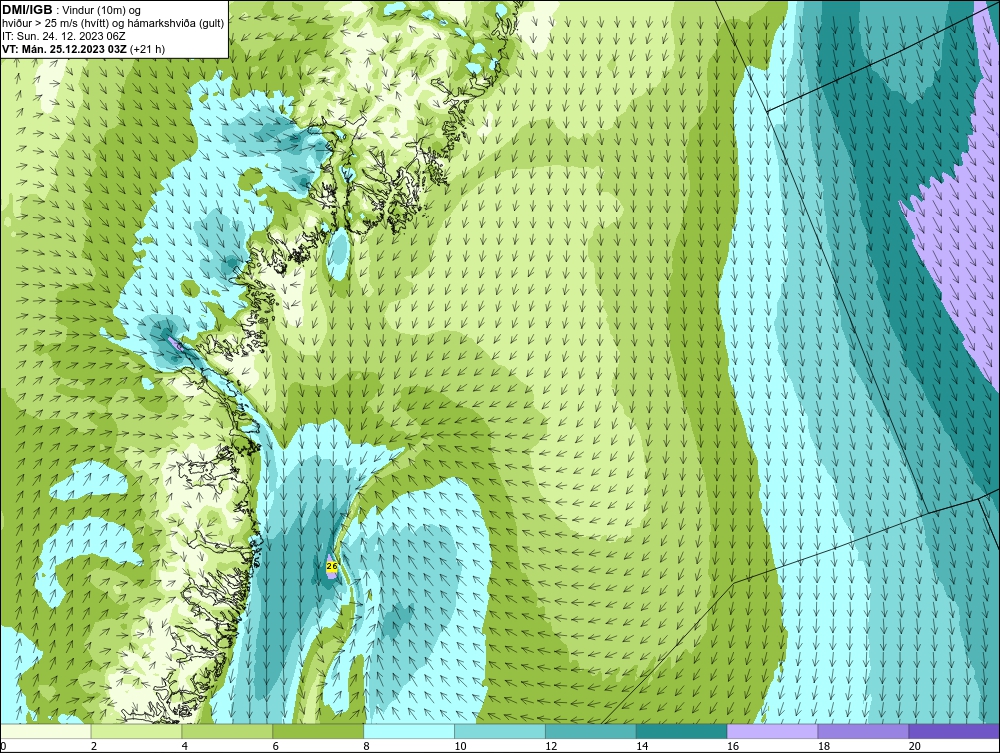This screenshot has height=753, width=1000.
Task: Click the legend scale label '6'
Action: pos(276,746)
